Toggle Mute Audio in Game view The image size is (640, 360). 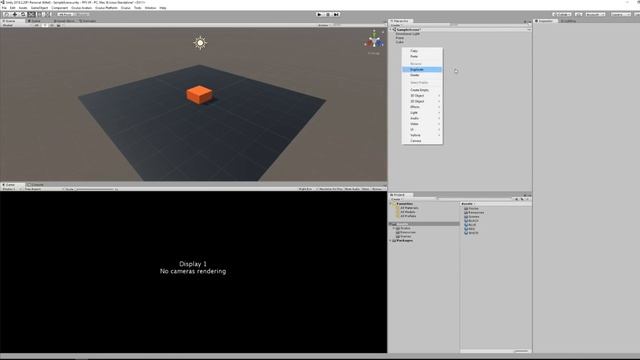click(x=352, y=189)
